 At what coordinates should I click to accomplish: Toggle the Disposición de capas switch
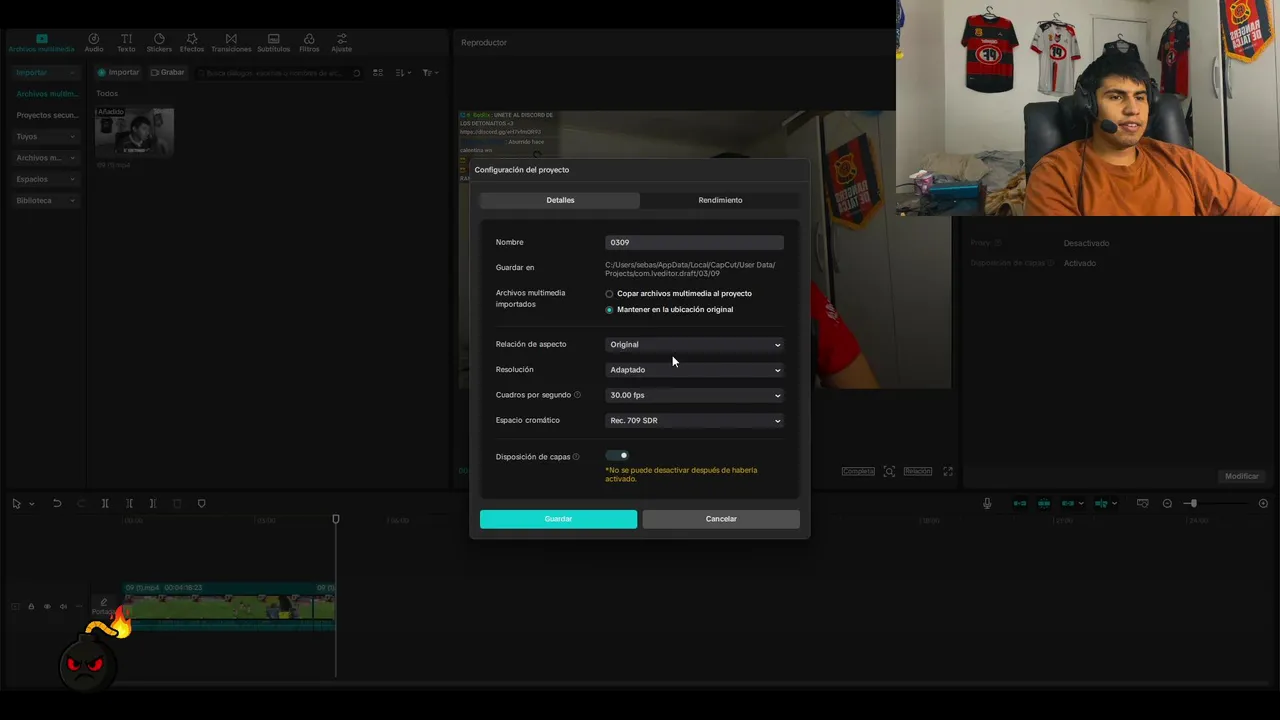click(x=617, y=456)
